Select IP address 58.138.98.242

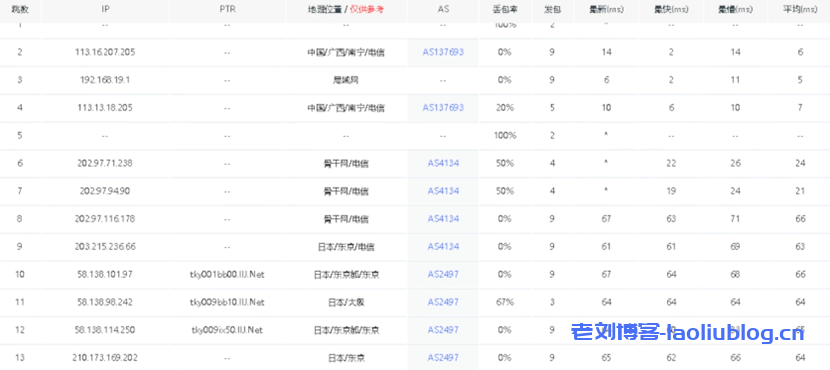coord(105,302)
